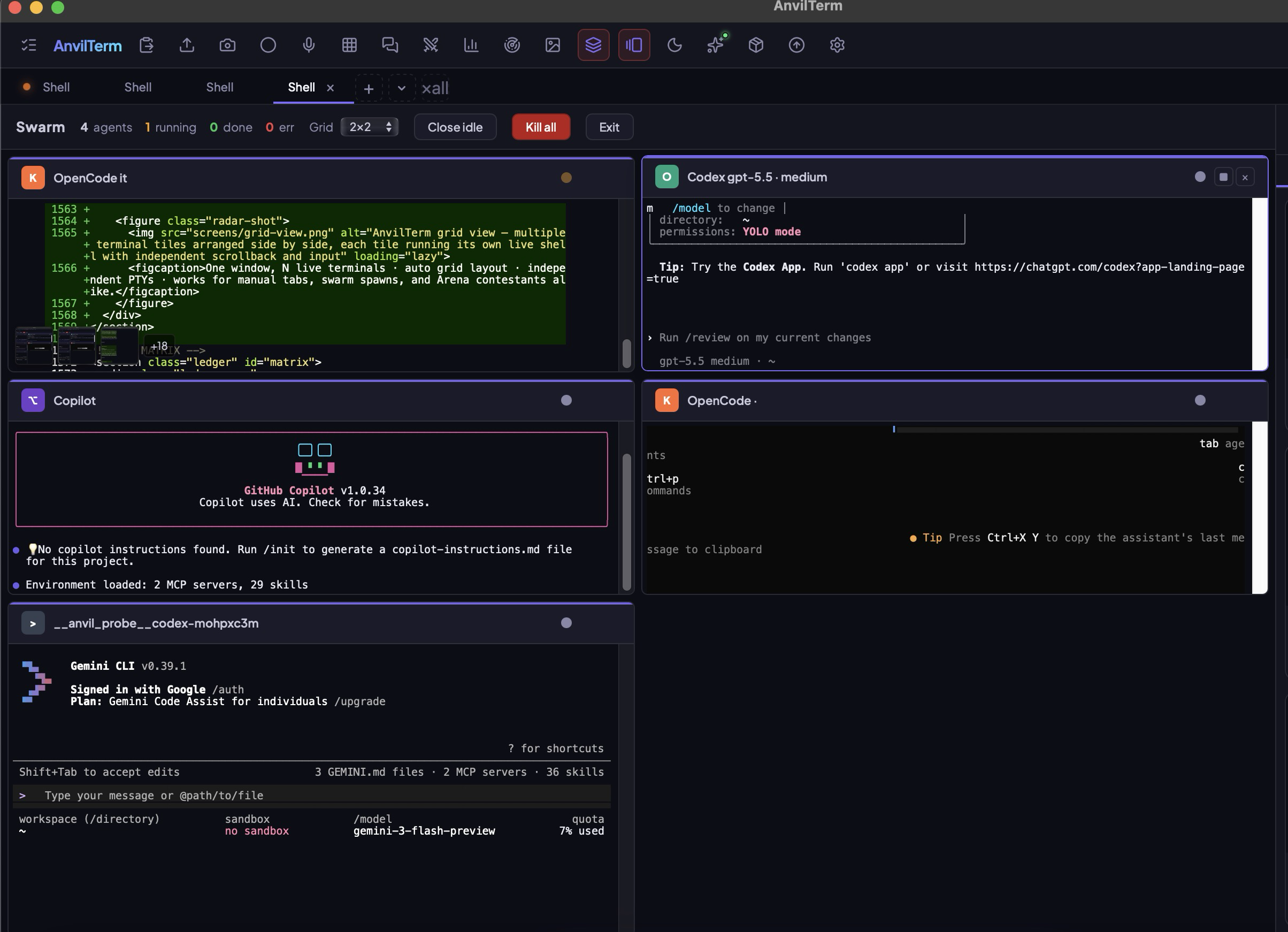Switch to the first Shell tab
The height and width of the screenshot is (932, 1288).
click(56, 87)
